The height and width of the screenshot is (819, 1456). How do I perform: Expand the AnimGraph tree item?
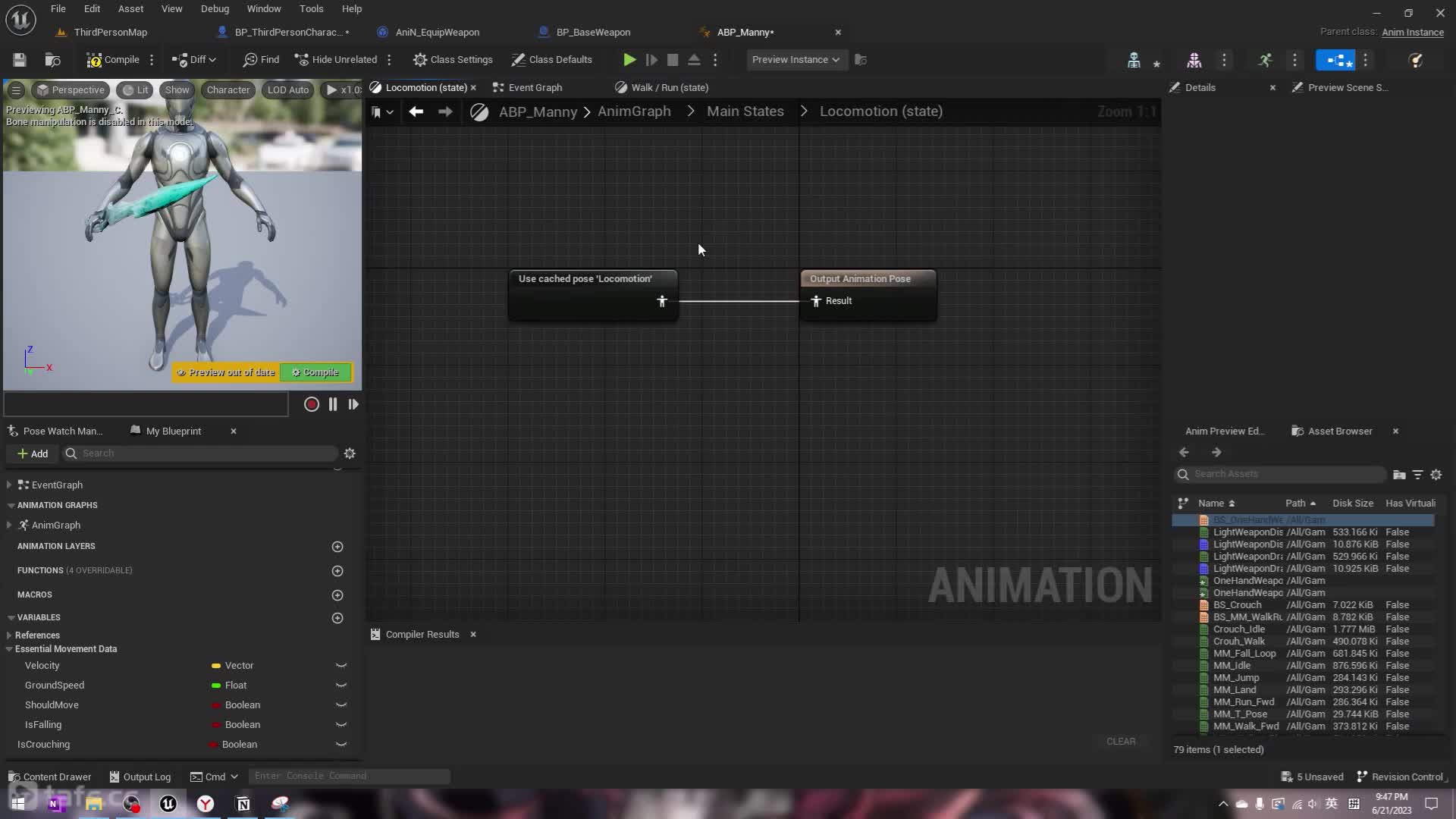pyautogui.click(x=9, y=526)
